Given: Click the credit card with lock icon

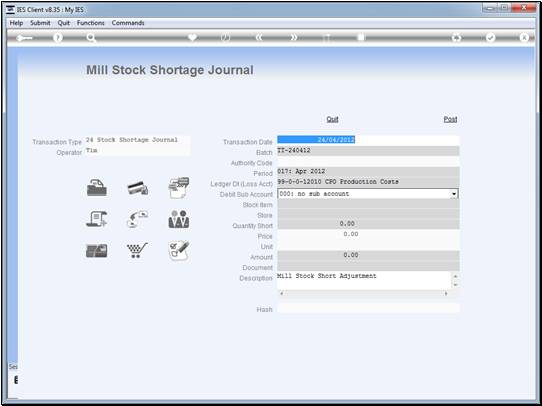Looking at the screenshot, I should tap(138, 188).
